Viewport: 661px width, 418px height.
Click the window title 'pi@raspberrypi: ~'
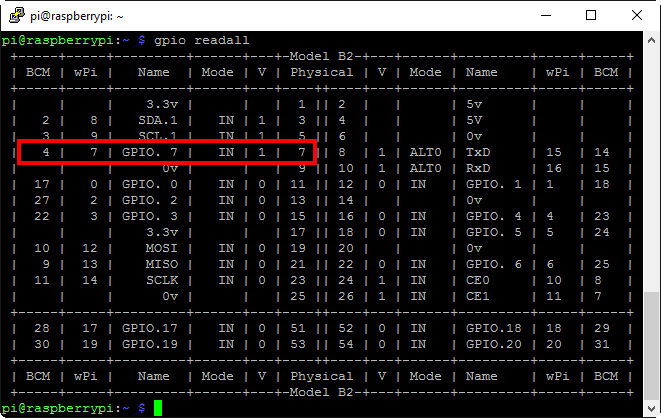(x=77, y=16)
